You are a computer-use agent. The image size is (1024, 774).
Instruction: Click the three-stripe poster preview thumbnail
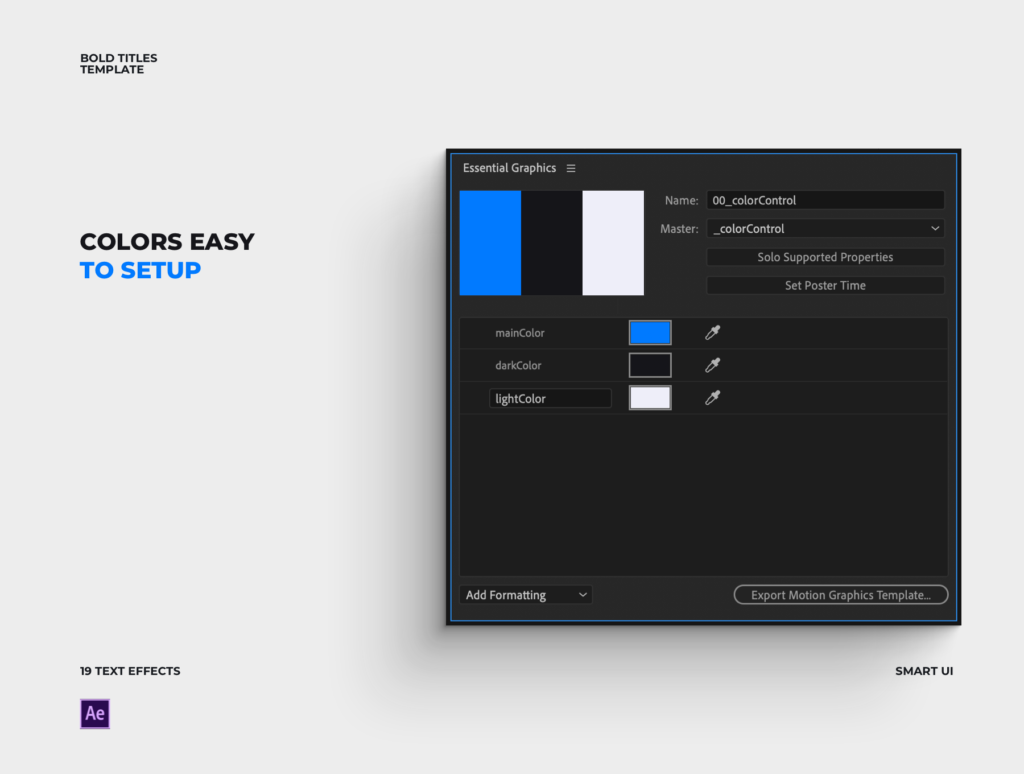pyautogui.click(x=552, y=243)
